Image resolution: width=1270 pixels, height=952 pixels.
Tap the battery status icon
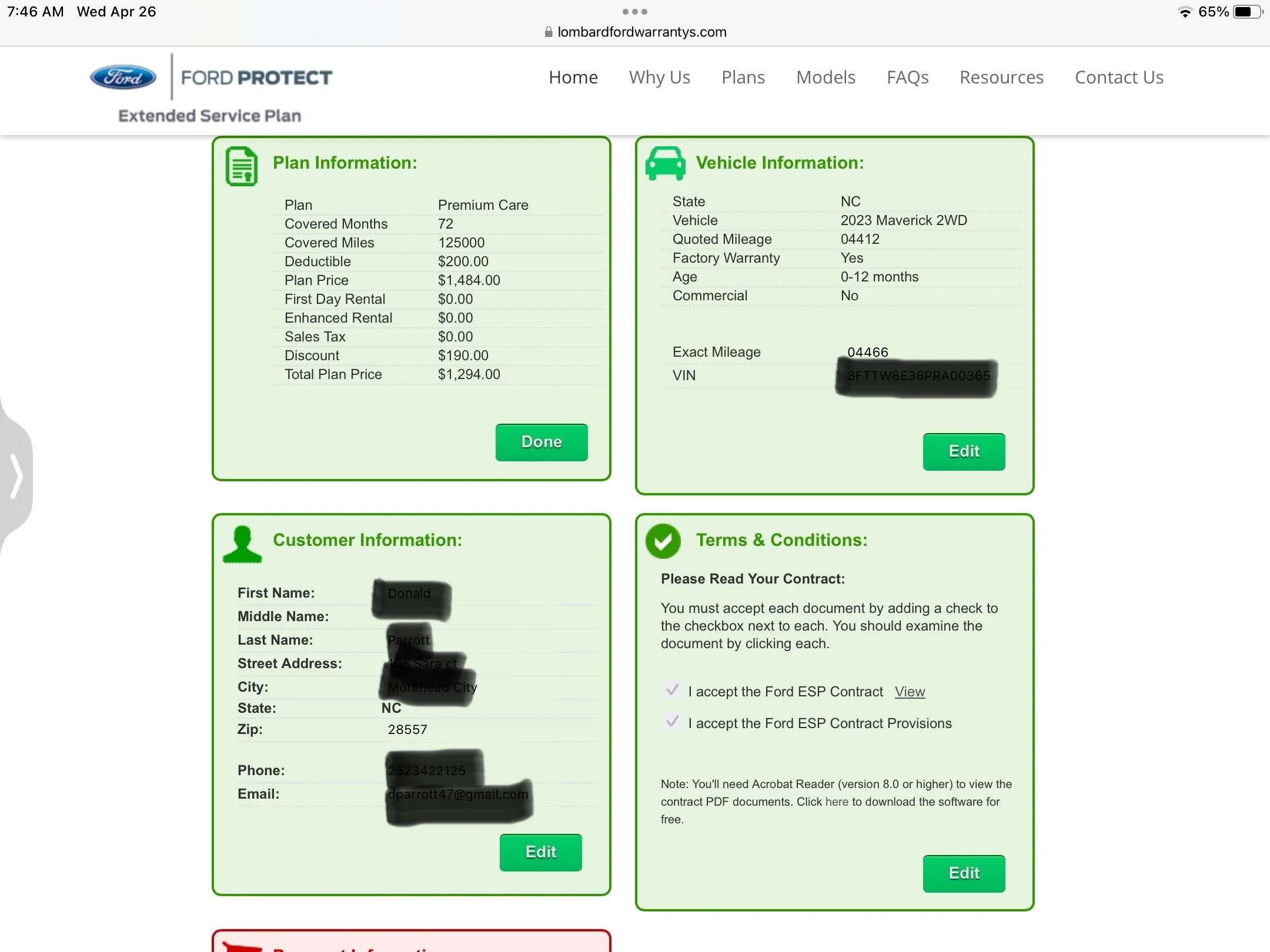point(1248,12)
